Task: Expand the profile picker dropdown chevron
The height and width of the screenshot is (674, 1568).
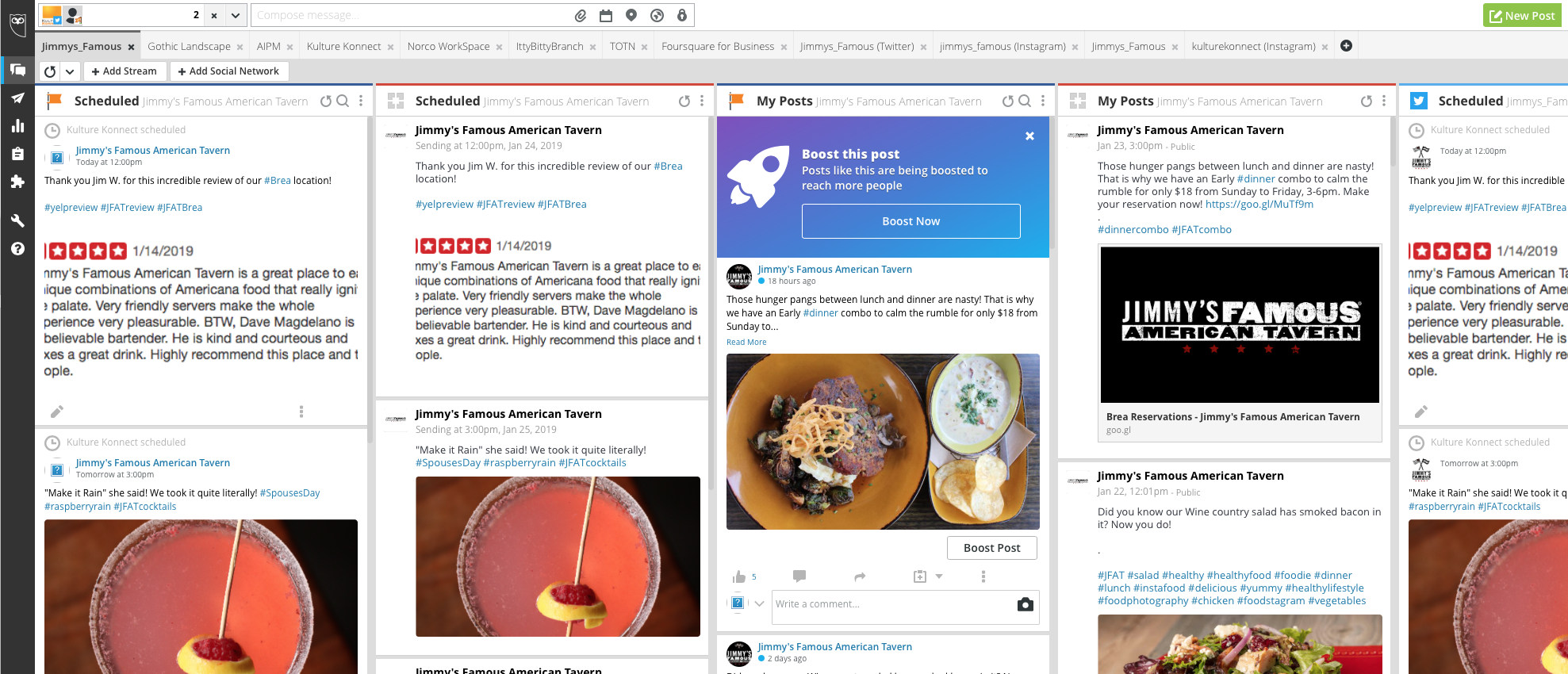Action: pos(236,15)
